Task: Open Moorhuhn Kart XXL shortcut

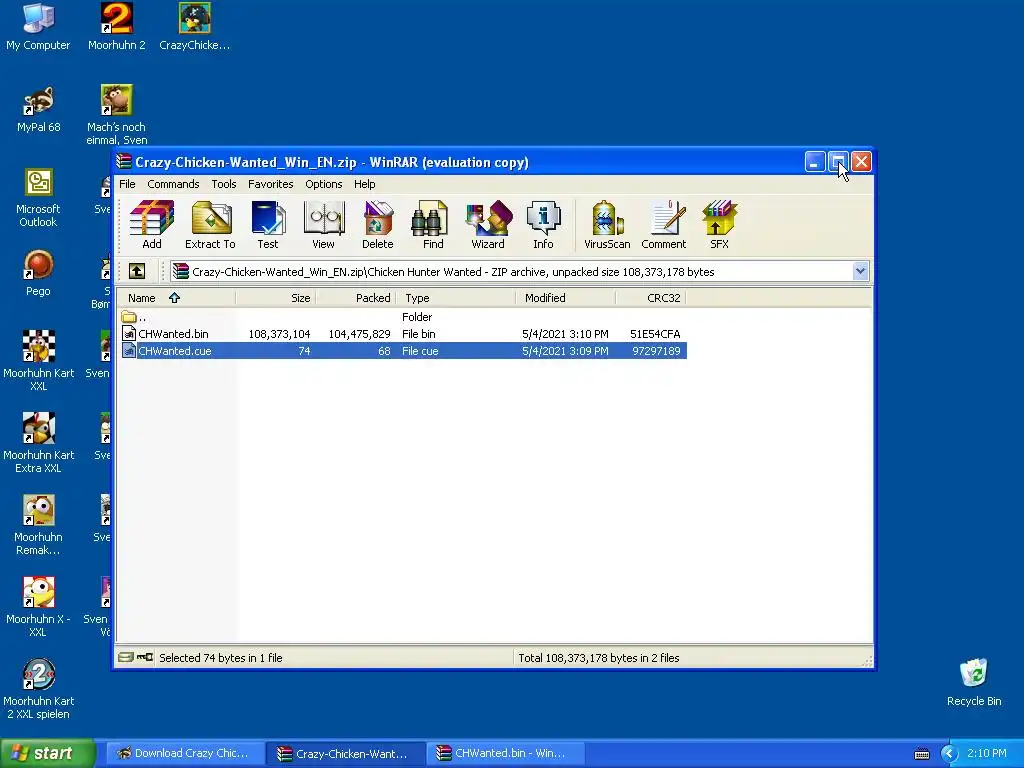Action: pyautogui.click(x=39, y=361)
